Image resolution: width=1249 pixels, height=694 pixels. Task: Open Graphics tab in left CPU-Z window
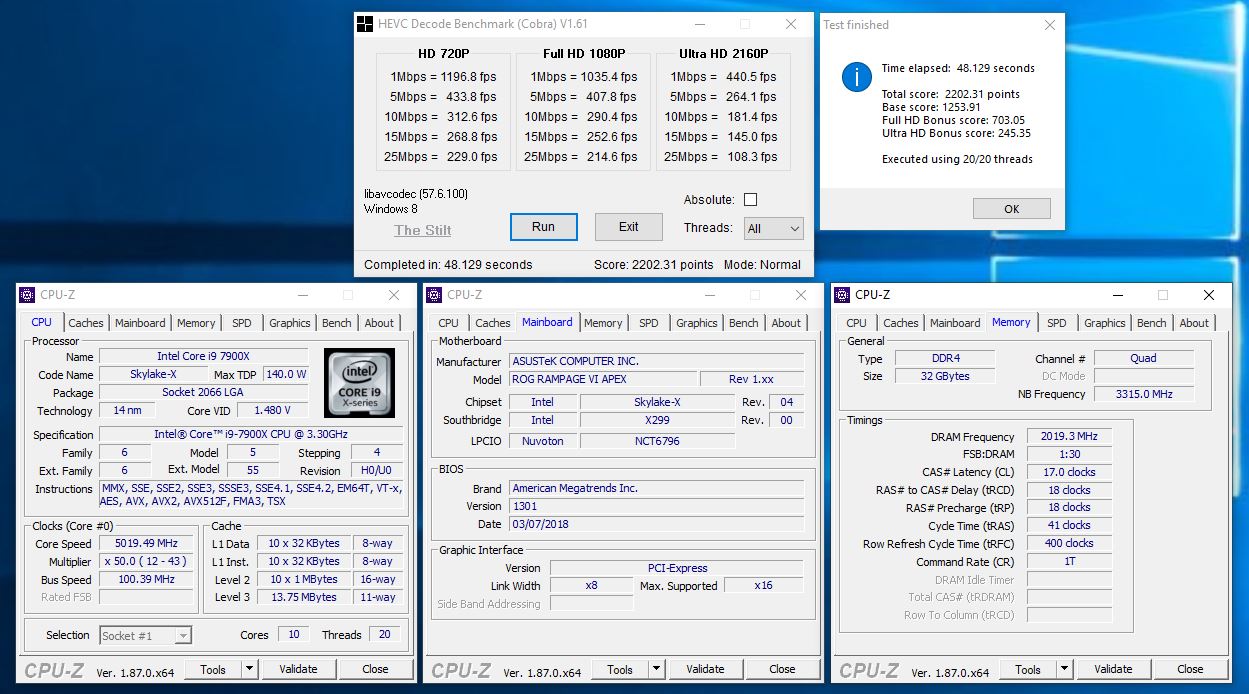[x=290, y=323]
